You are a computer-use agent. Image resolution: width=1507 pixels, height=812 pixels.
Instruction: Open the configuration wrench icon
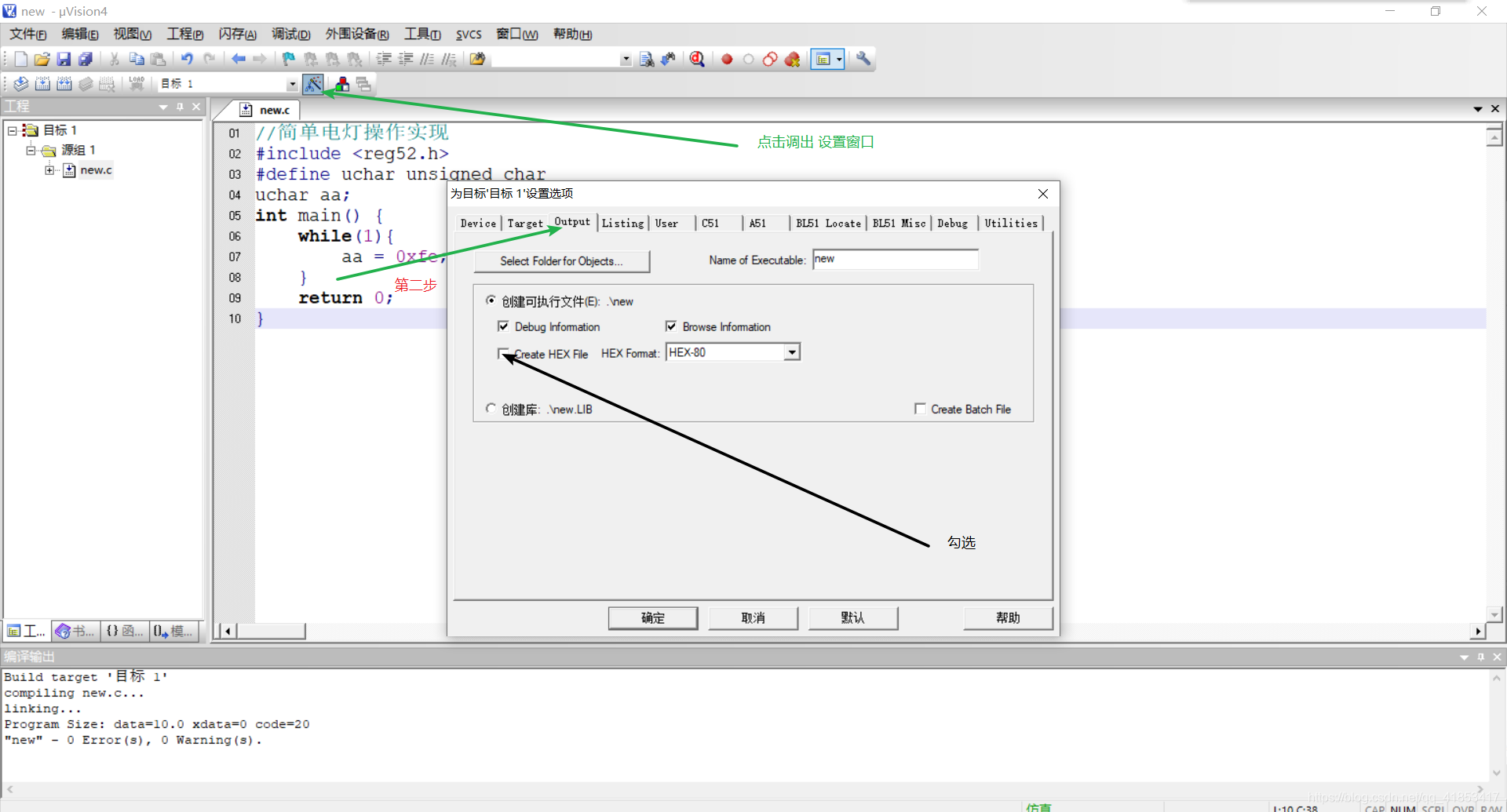tap(863, 59)
